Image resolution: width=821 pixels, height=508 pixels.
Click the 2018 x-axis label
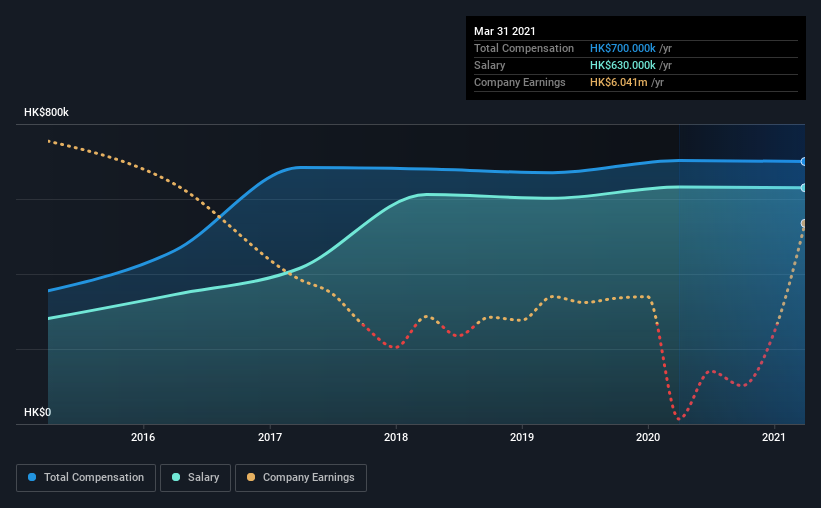(396, 437)
